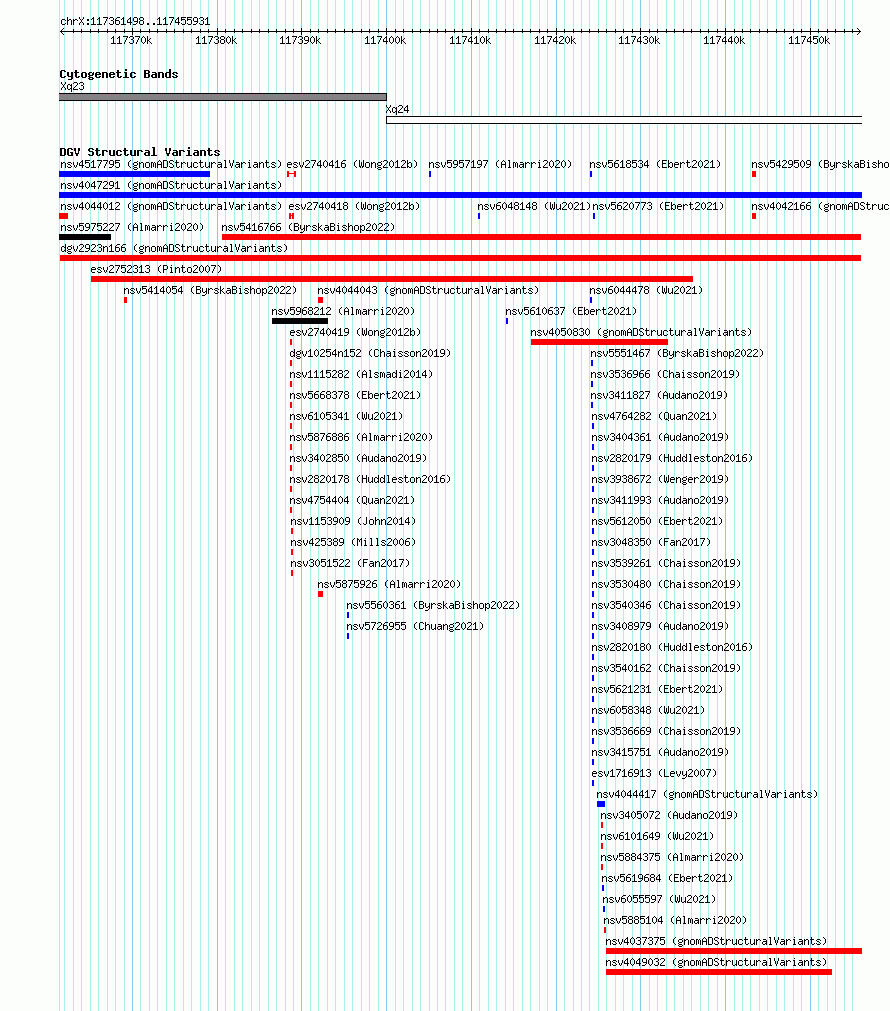The height and width of the screenshot is (1011, 890).
Task: Open nsv5618534 (Ebert2021) entry
Action: point(655,164)
